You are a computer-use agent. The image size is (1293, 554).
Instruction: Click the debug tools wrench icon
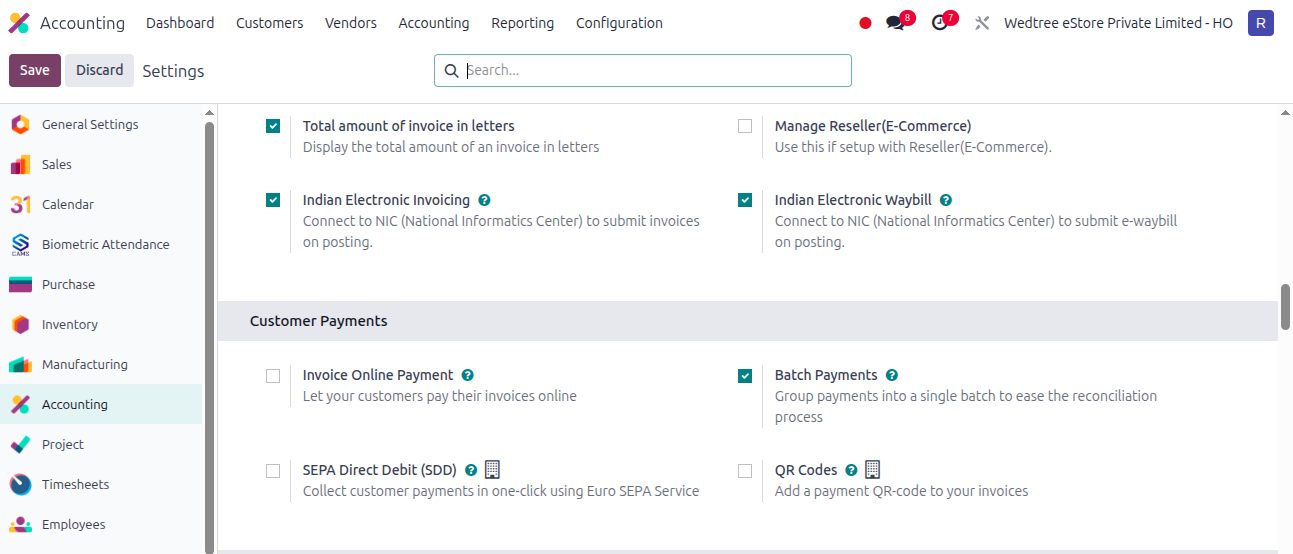pos(982,23)
